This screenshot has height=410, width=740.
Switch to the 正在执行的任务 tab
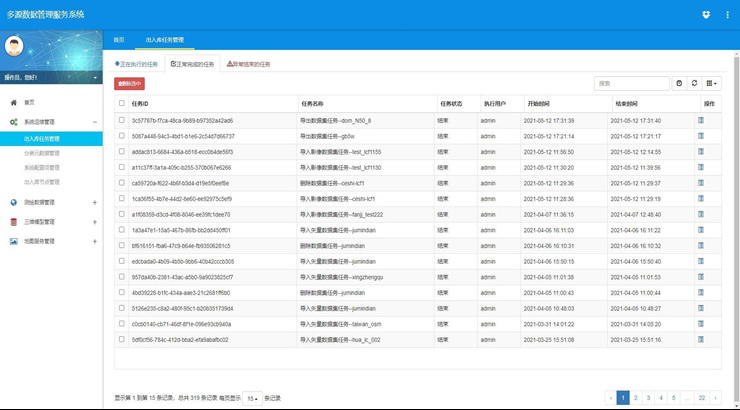click(137, 64)
